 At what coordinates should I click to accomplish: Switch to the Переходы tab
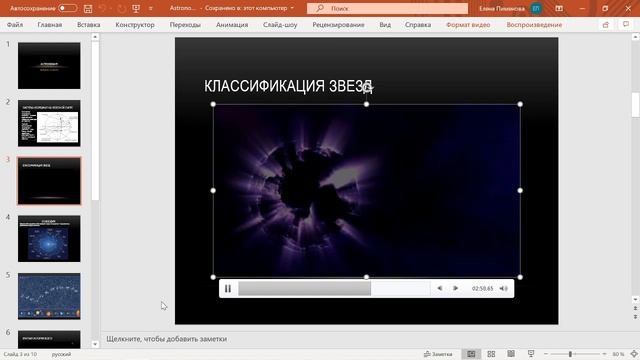(185, 25)
